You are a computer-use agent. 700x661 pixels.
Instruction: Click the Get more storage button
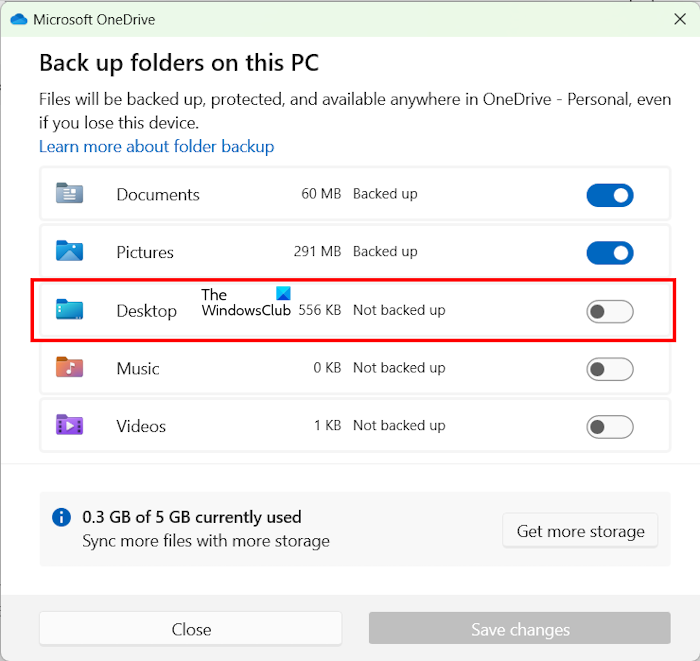[x=580, y=531]
